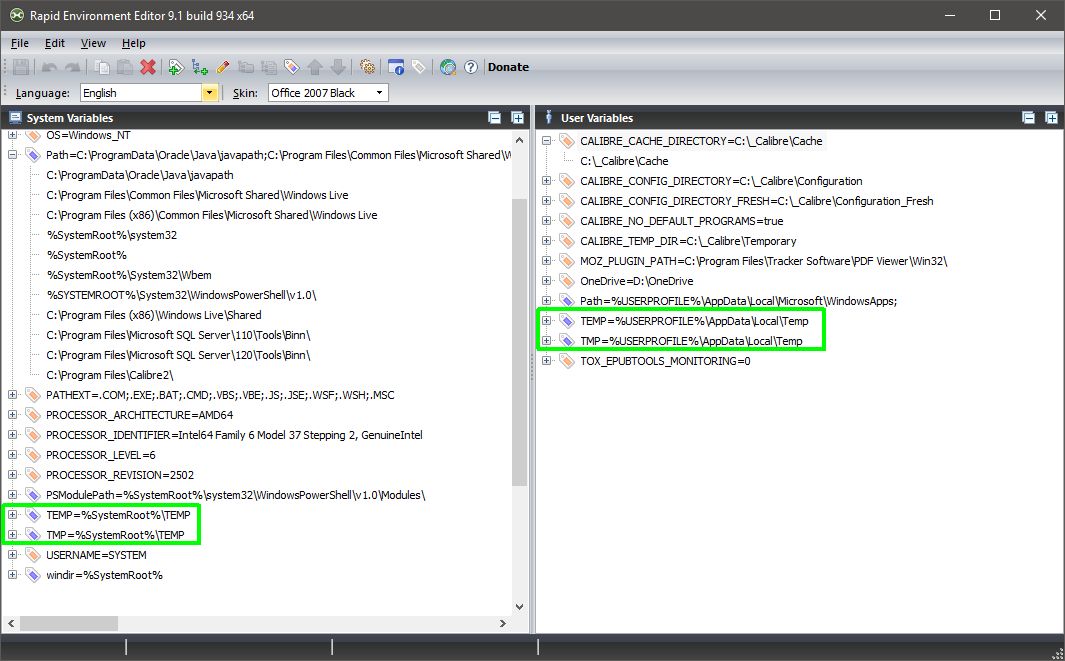Select the user Path=%USERPROFILE% variable
1065x661 pixels.
(x=738, y=301)
